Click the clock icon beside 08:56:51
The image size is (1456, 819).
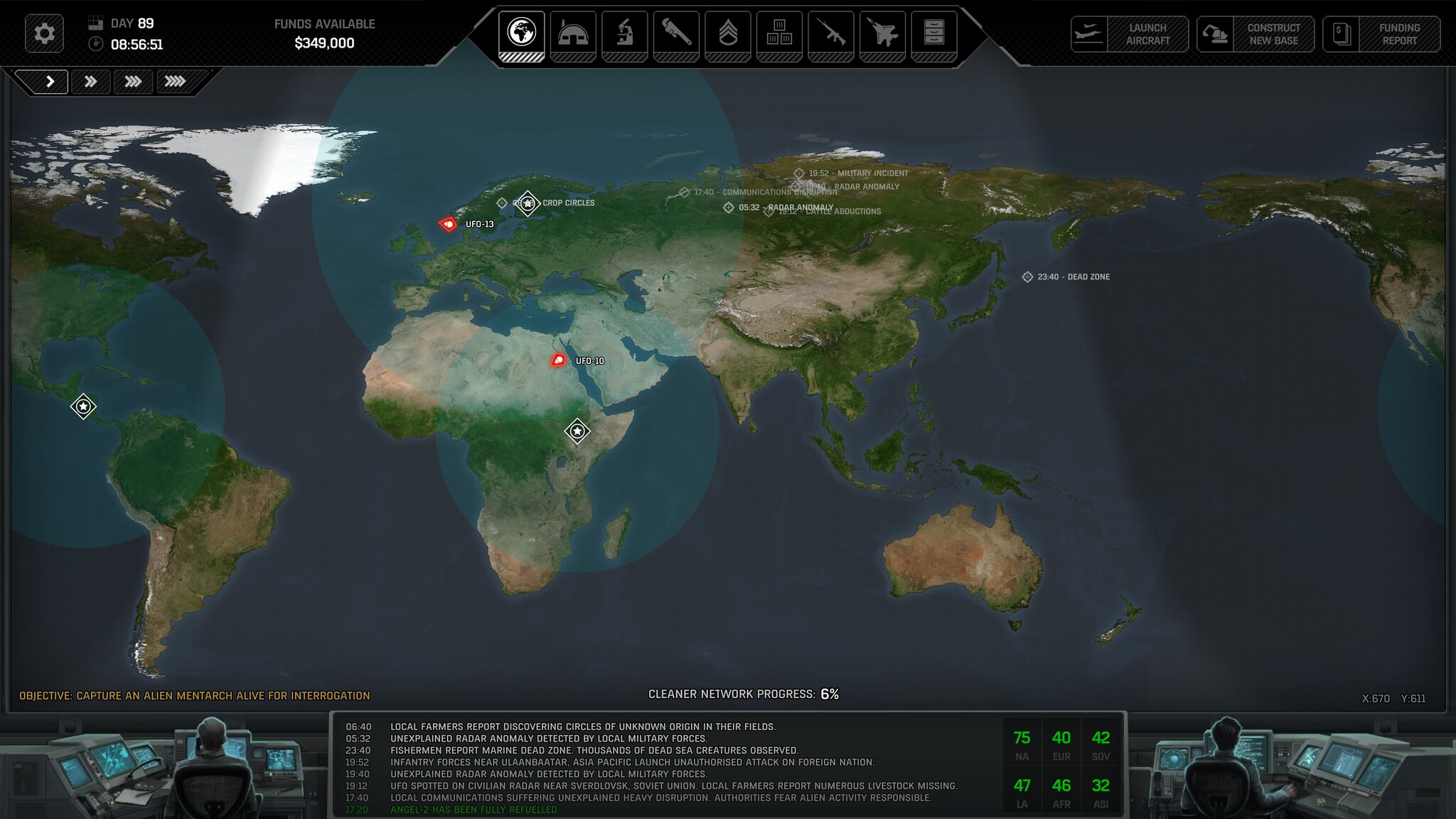(95, 44)
